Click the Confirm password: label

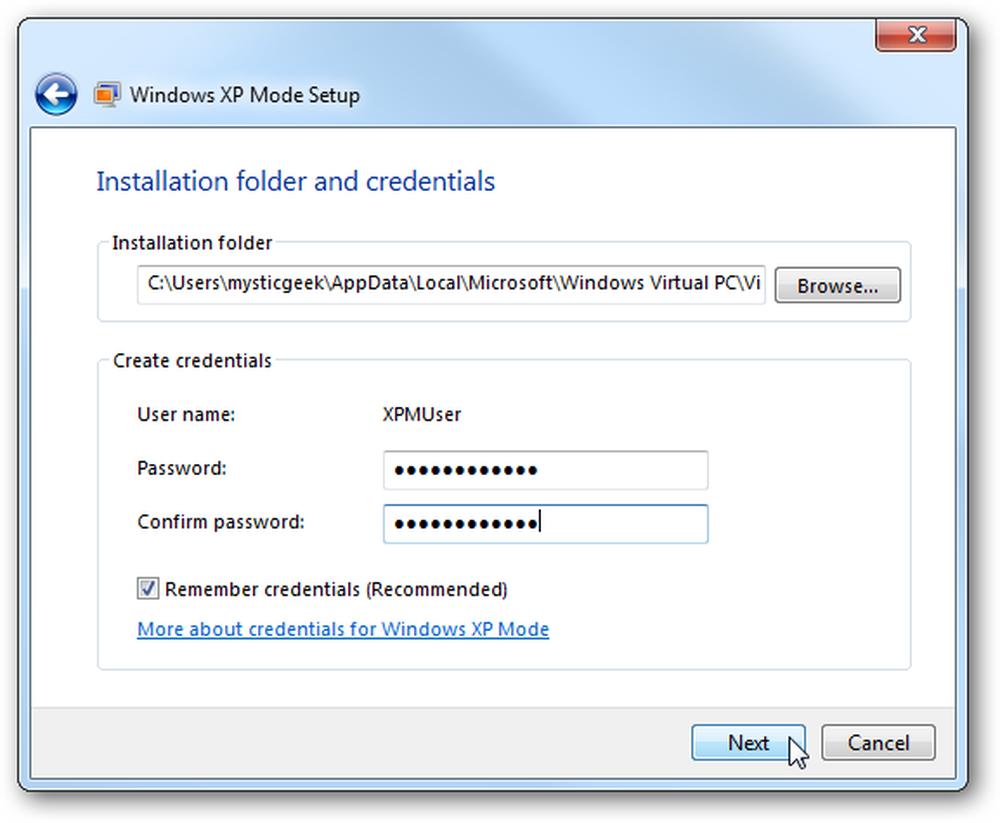221,522
